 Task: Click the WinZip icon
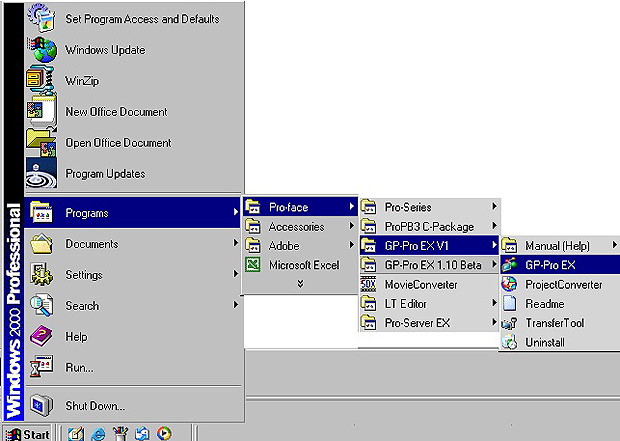(x=40, y=80)
